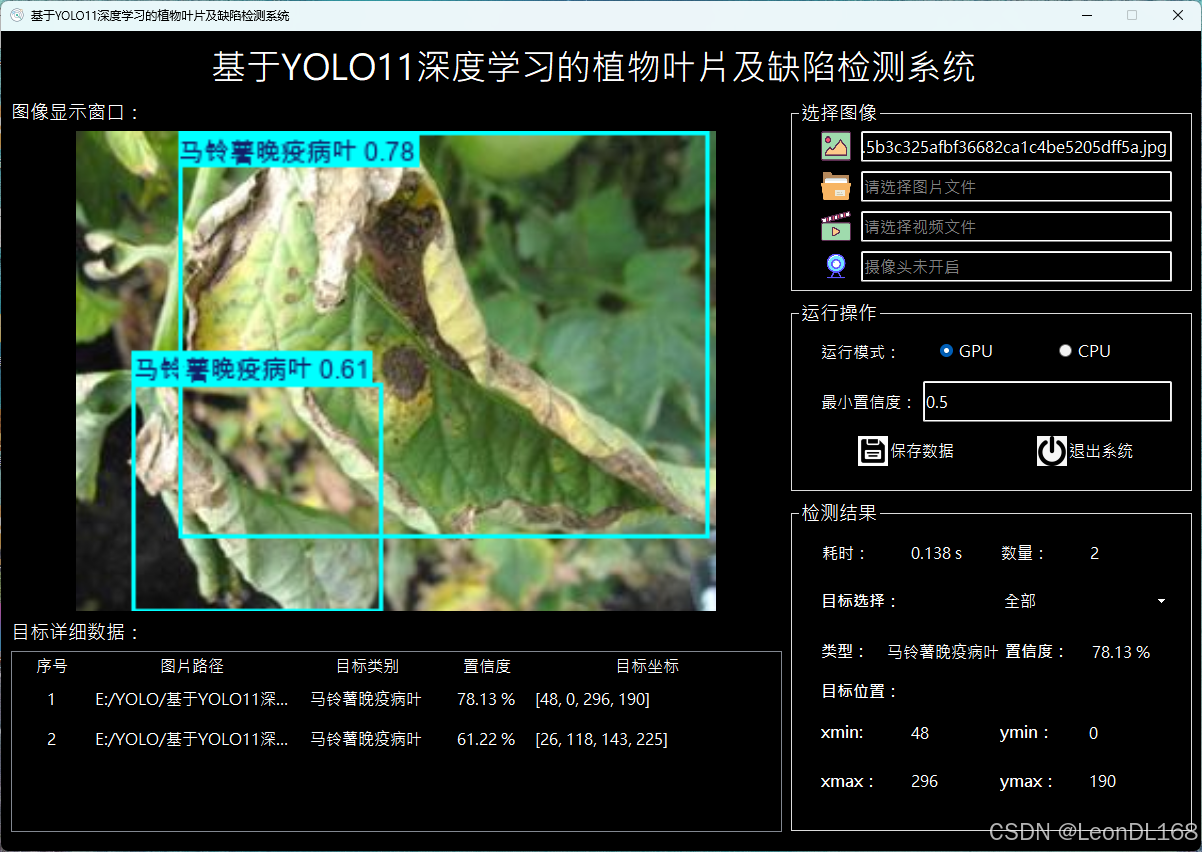This screenshot has width=1202, height=852.
Task: Click the 序号 column header
Action: point(52,666)
